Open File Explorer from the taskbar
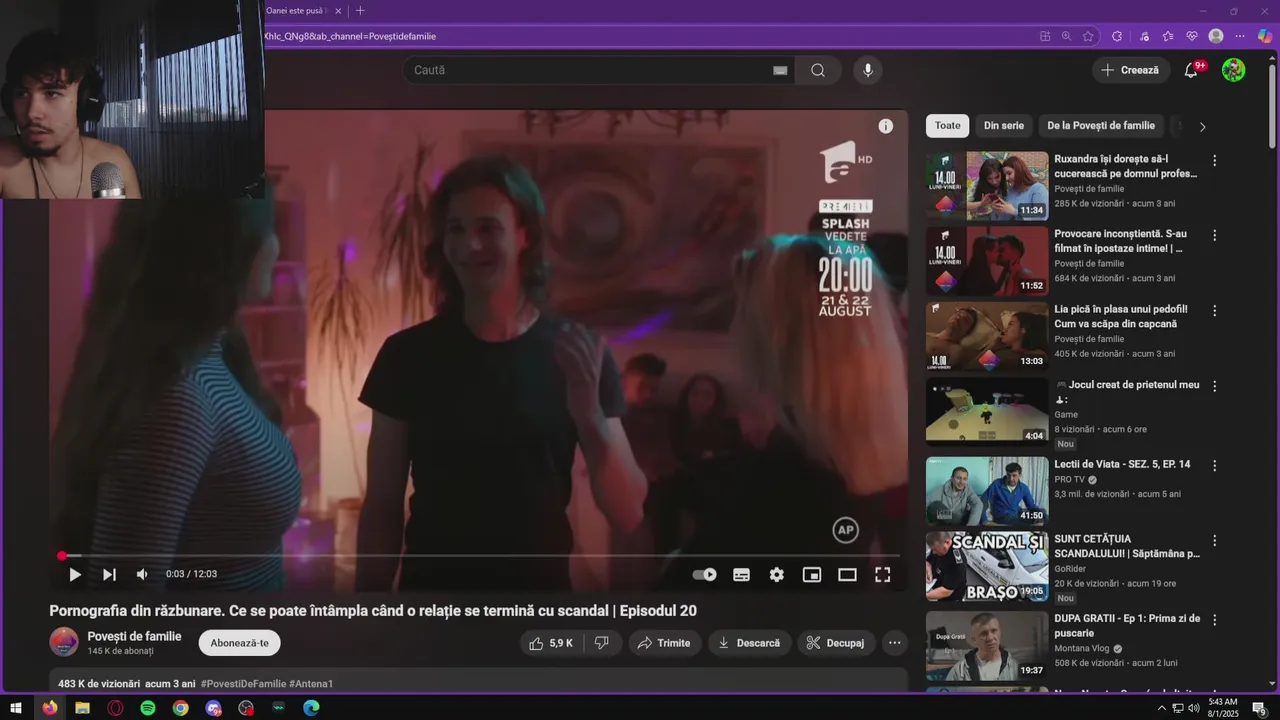1280x720 pixels. [82, 708]
